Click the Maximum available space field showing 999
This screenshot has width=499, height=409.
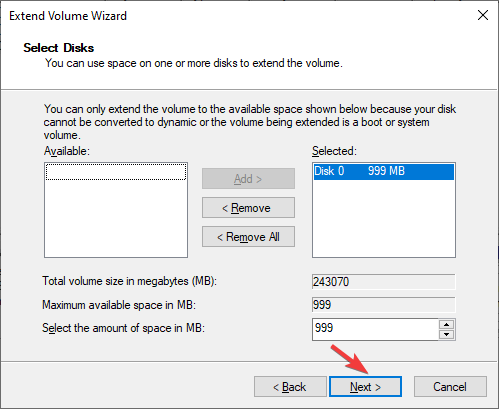click(384, 305)
